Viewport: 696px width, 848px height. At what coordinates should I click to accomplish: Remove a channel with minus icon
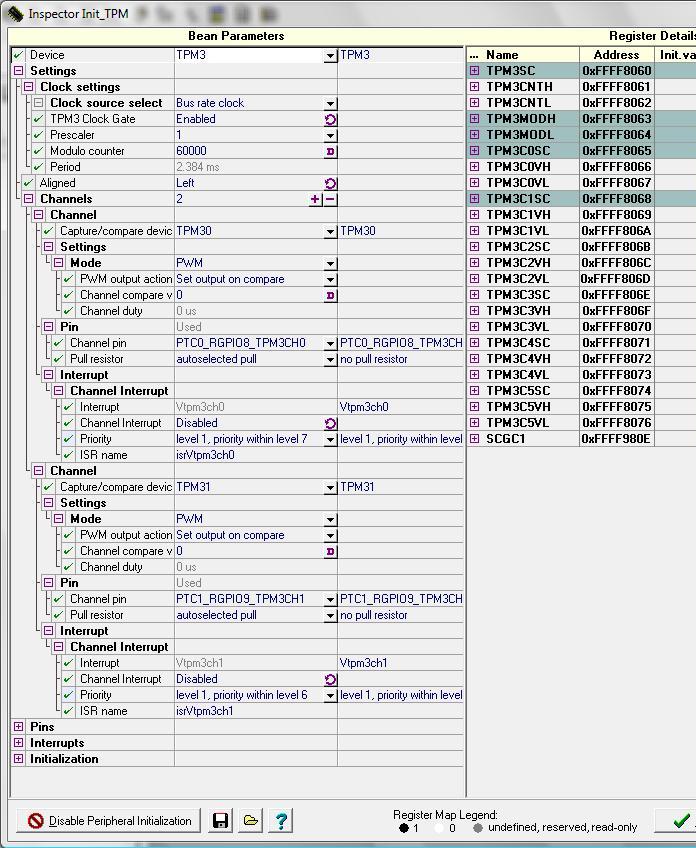[x=330, y=199]
